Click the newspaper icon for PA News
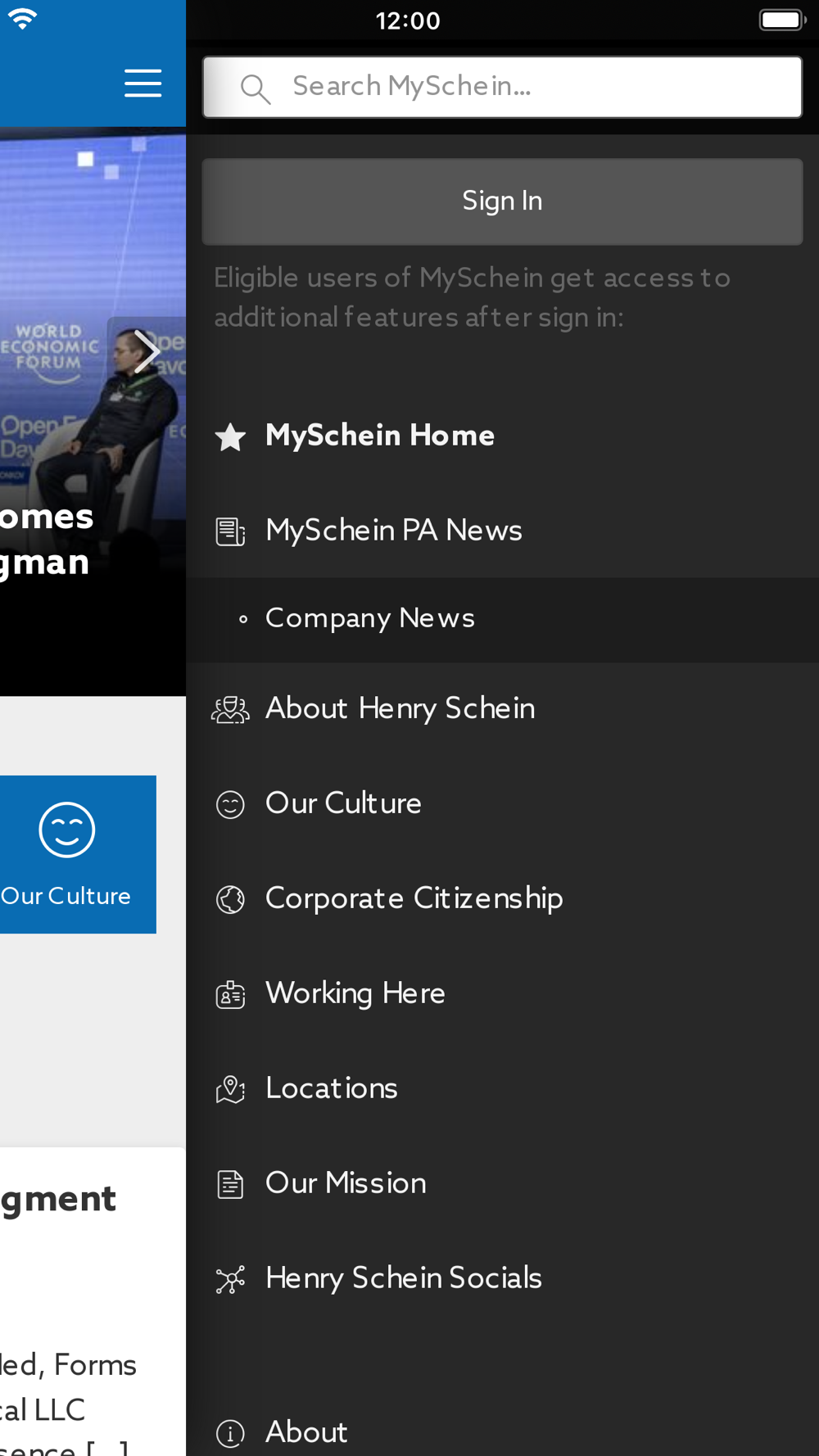The image size is (819, 1456). coord(230,531)
